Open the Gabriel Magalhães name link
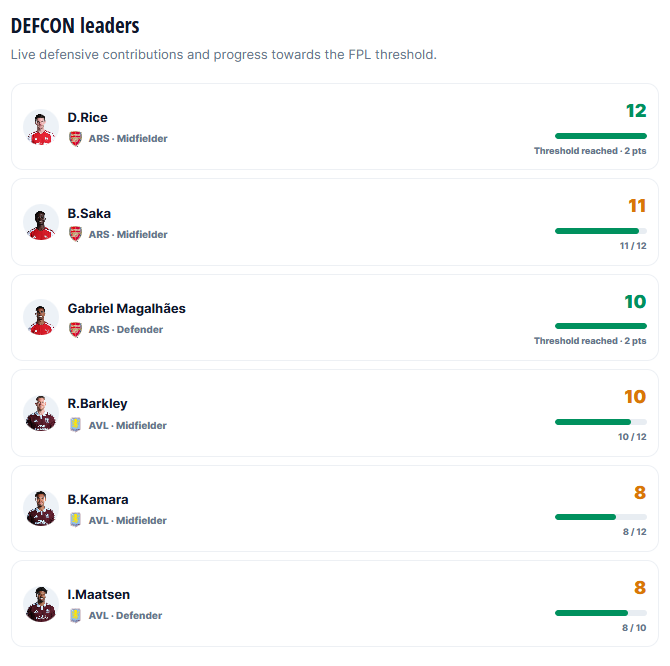Viewport: 670px width, 666px height. [x=126, y=308]
